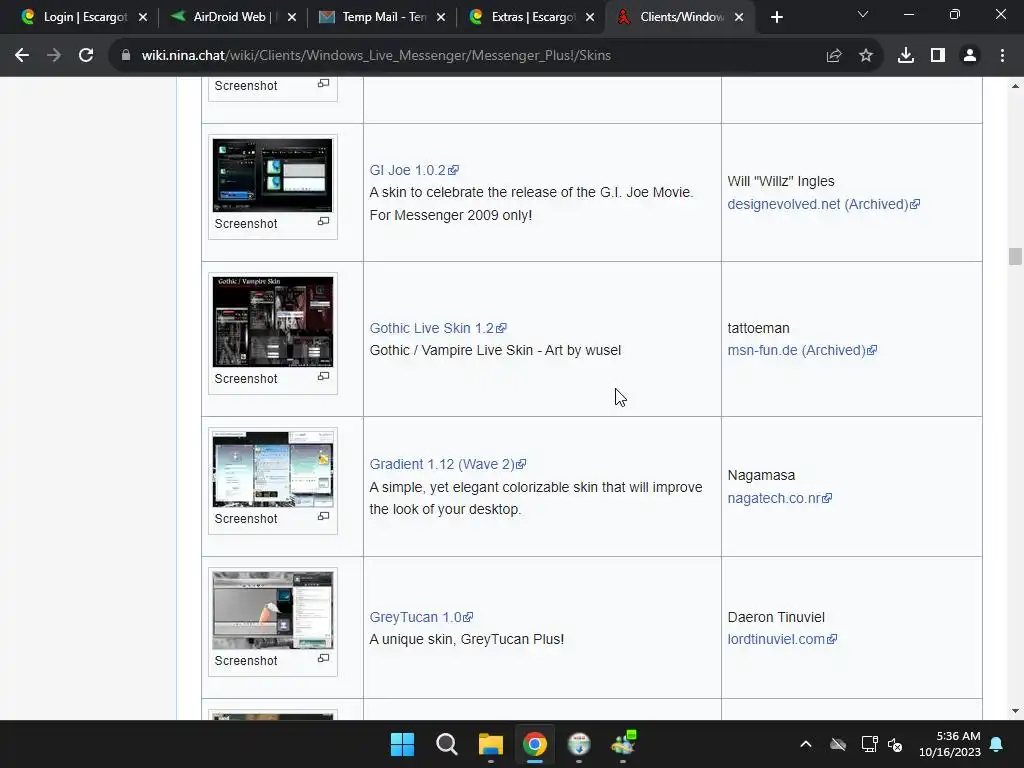
Task: Open network display tray icon
Action: point(869,744)
